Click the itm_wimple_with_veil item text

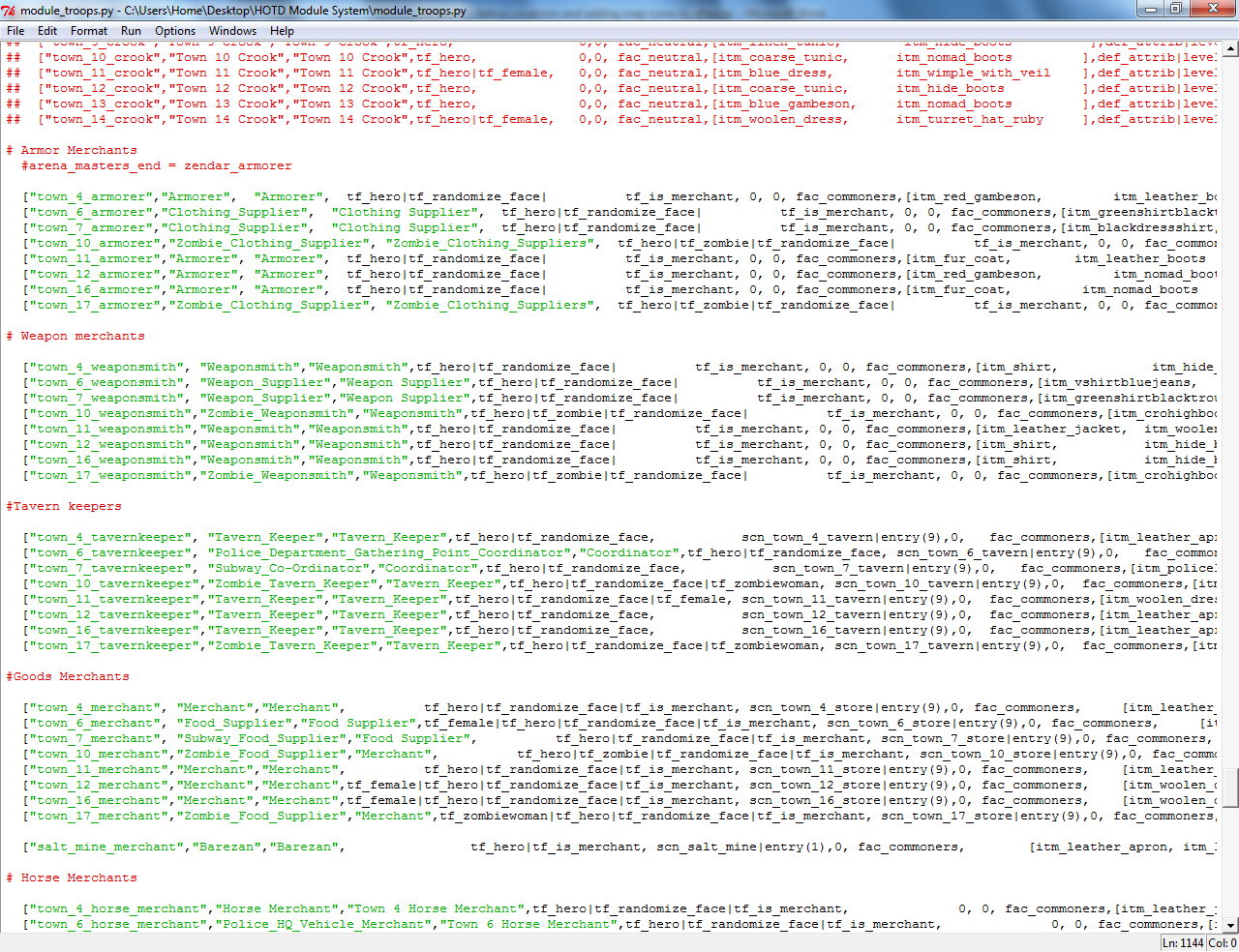[x=974, y=73]
